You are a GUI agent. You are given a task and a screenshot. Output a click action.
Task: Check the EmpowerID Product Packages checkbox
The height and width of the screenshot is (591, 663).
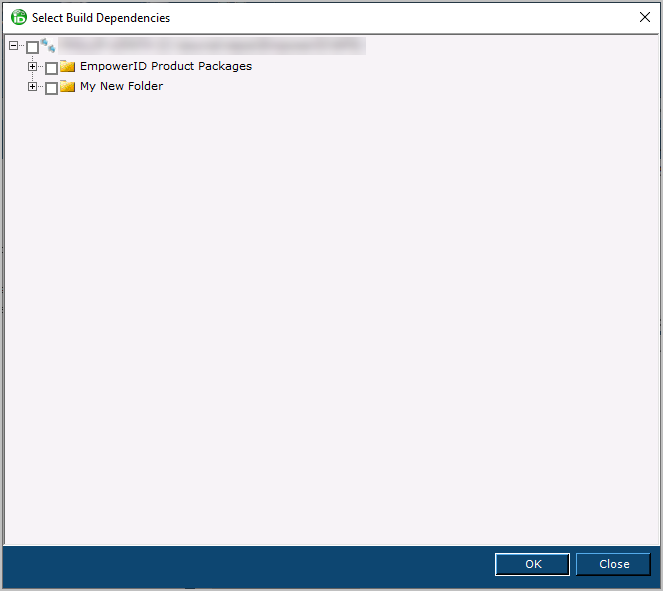(x=51, y=68)
